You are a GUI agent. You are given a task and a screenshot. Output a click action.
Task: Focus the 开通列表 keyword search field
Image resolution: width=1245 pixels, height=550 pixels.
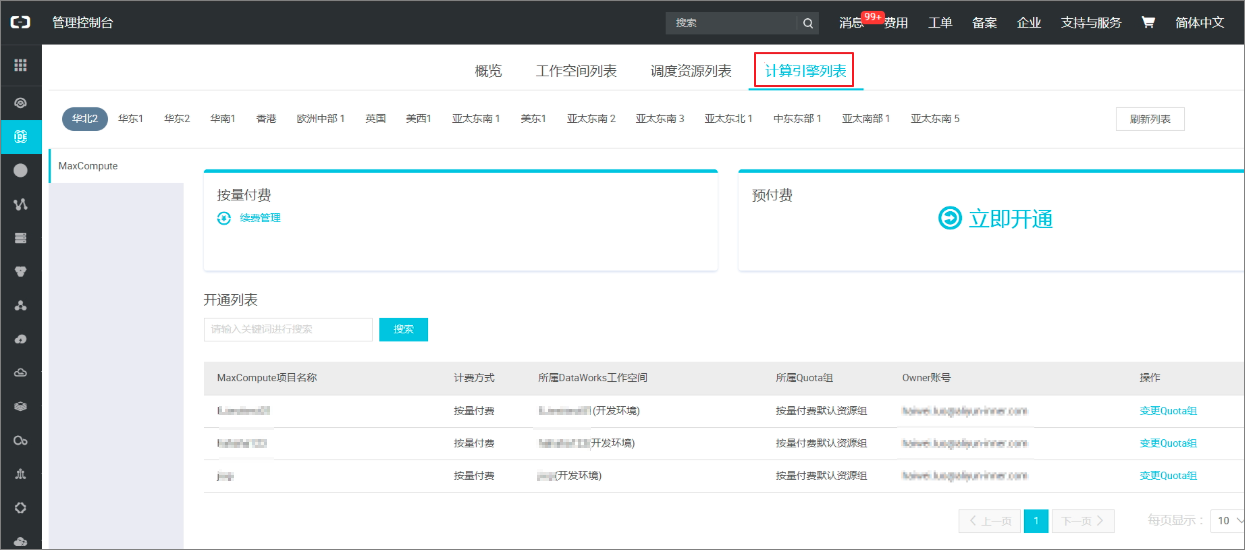288,329
